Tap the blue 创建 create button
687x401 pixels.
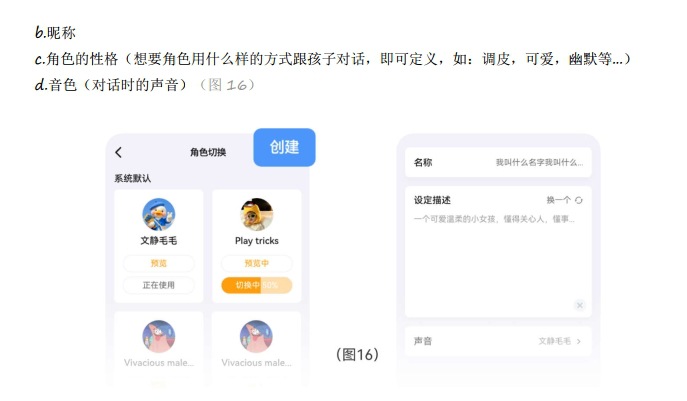[284, 147]
